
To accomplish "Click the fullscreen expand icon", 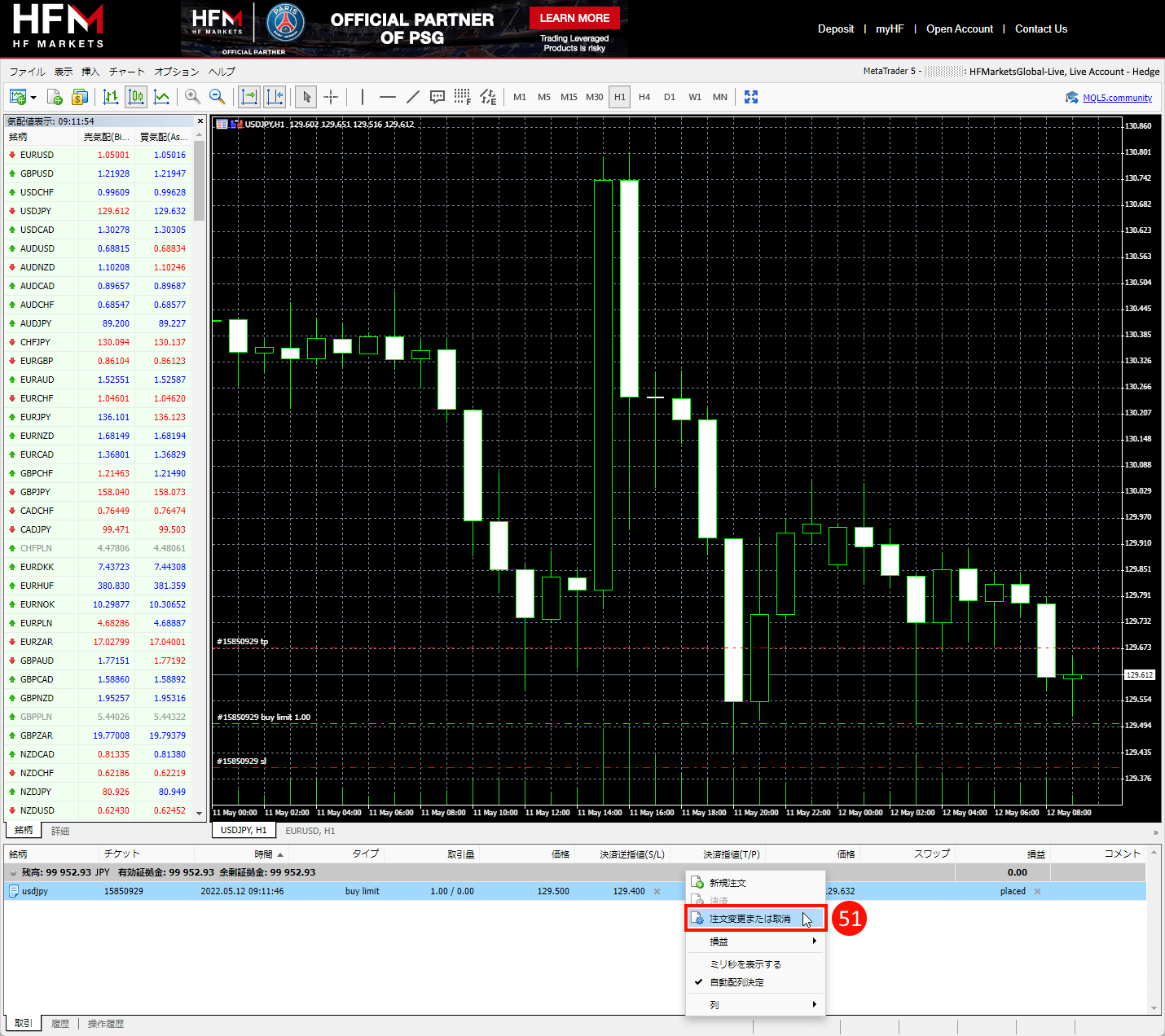I will coord(751,97).
